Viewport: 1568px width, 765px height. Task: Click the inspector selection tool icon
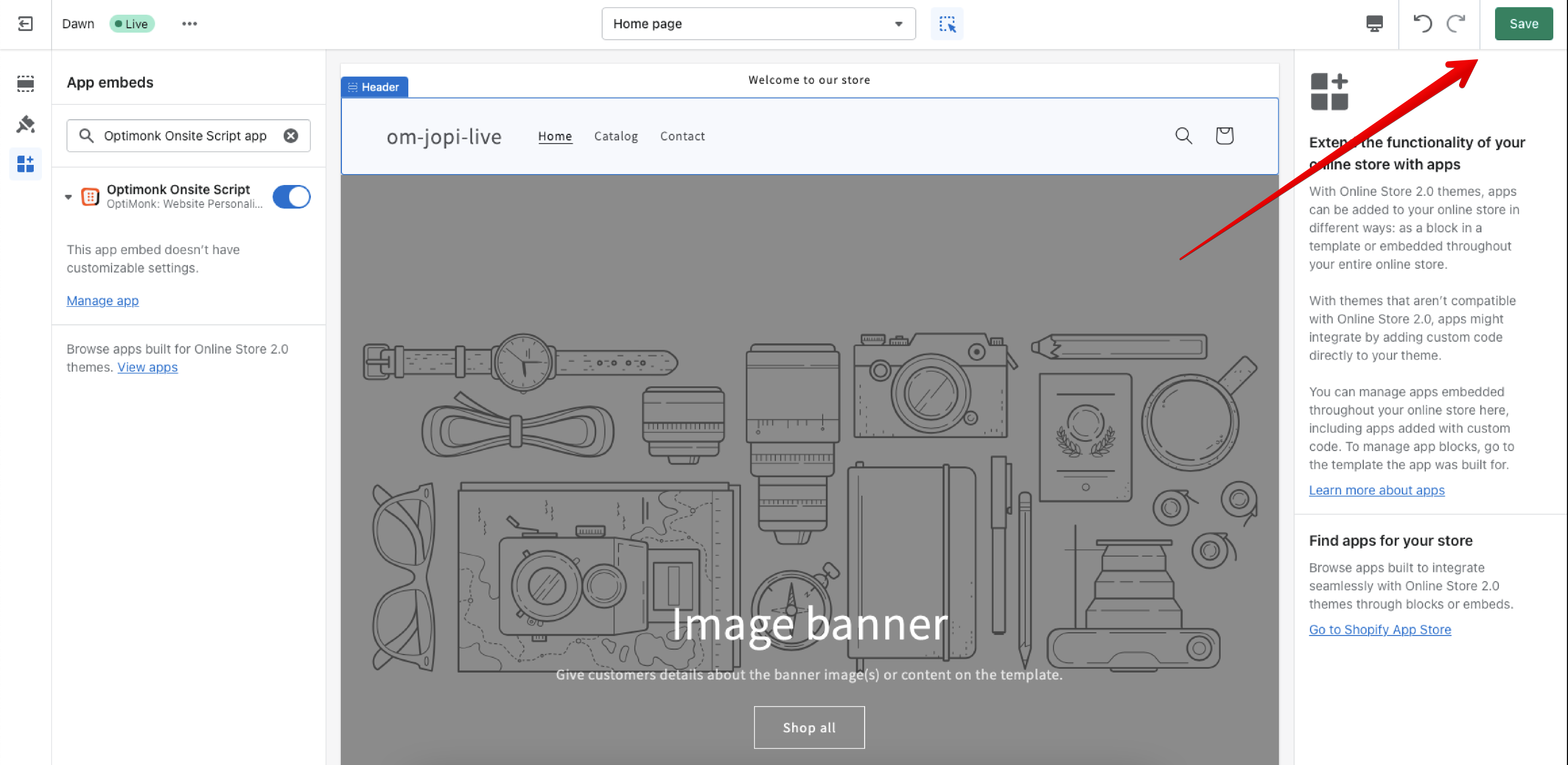(947, 24)
